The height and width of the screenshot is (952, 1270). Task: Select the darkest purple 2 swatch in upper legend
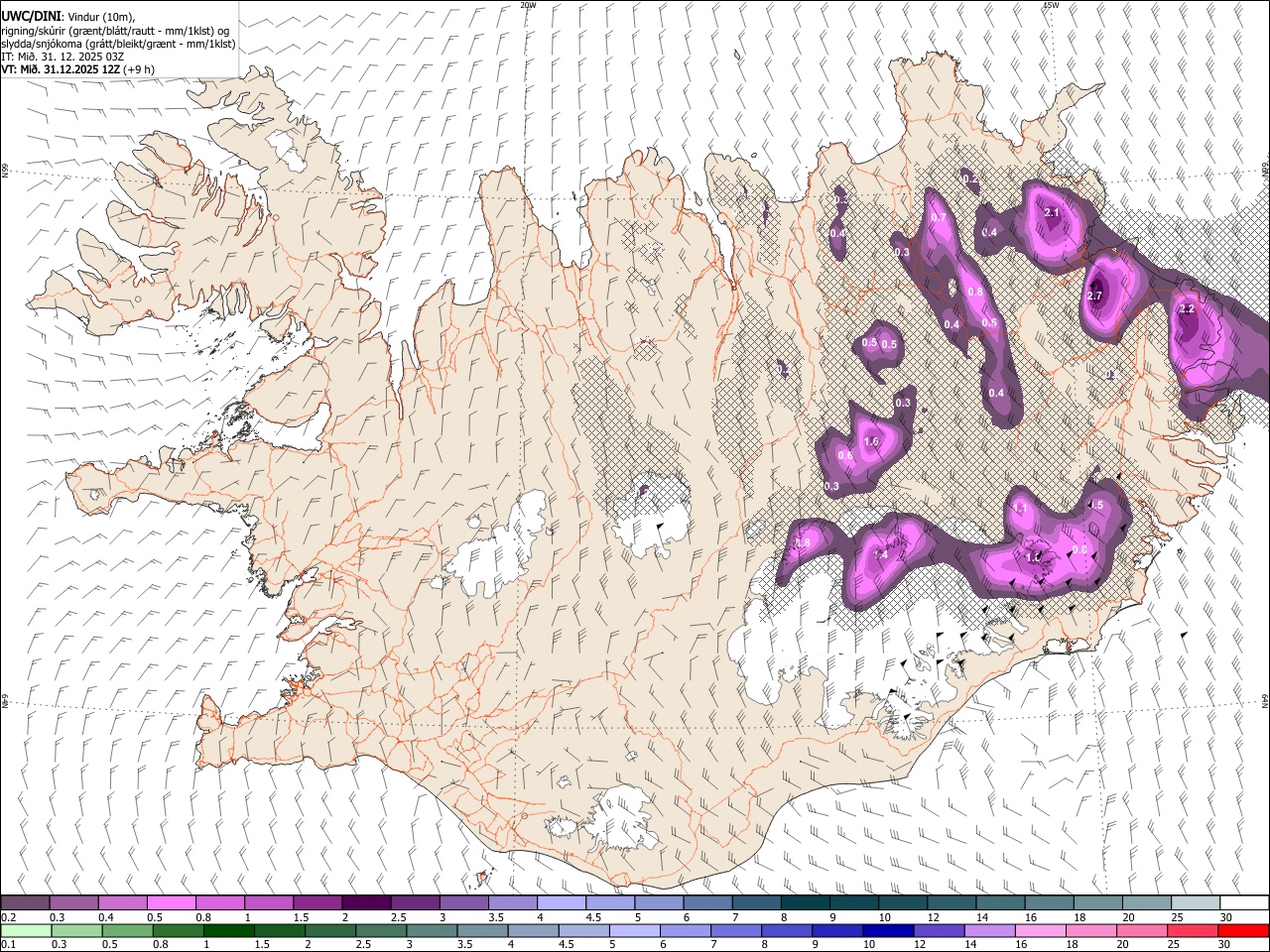[366, 902]
